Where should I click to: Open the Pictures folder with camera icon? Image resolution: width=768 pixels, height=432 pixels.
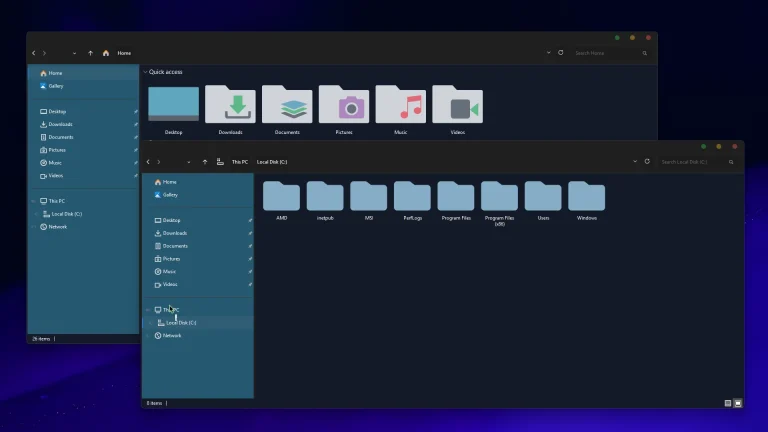[x=344, y=106]
